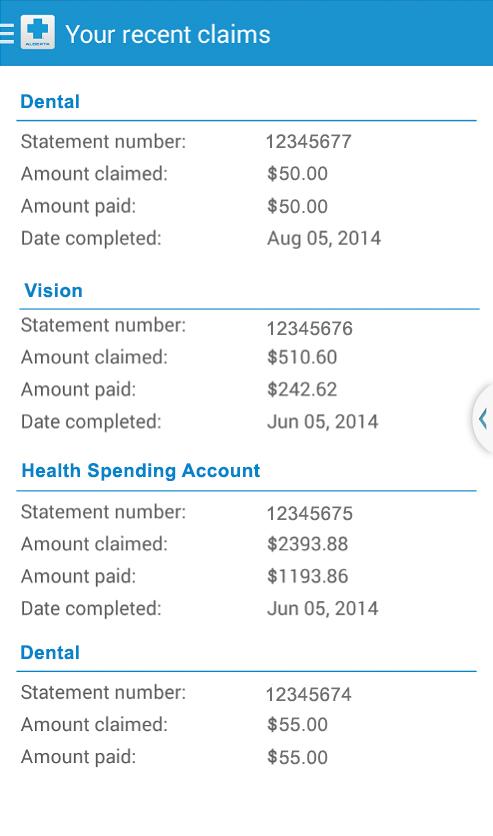Tap the blue cross app logo

click(x=37, y=32)
